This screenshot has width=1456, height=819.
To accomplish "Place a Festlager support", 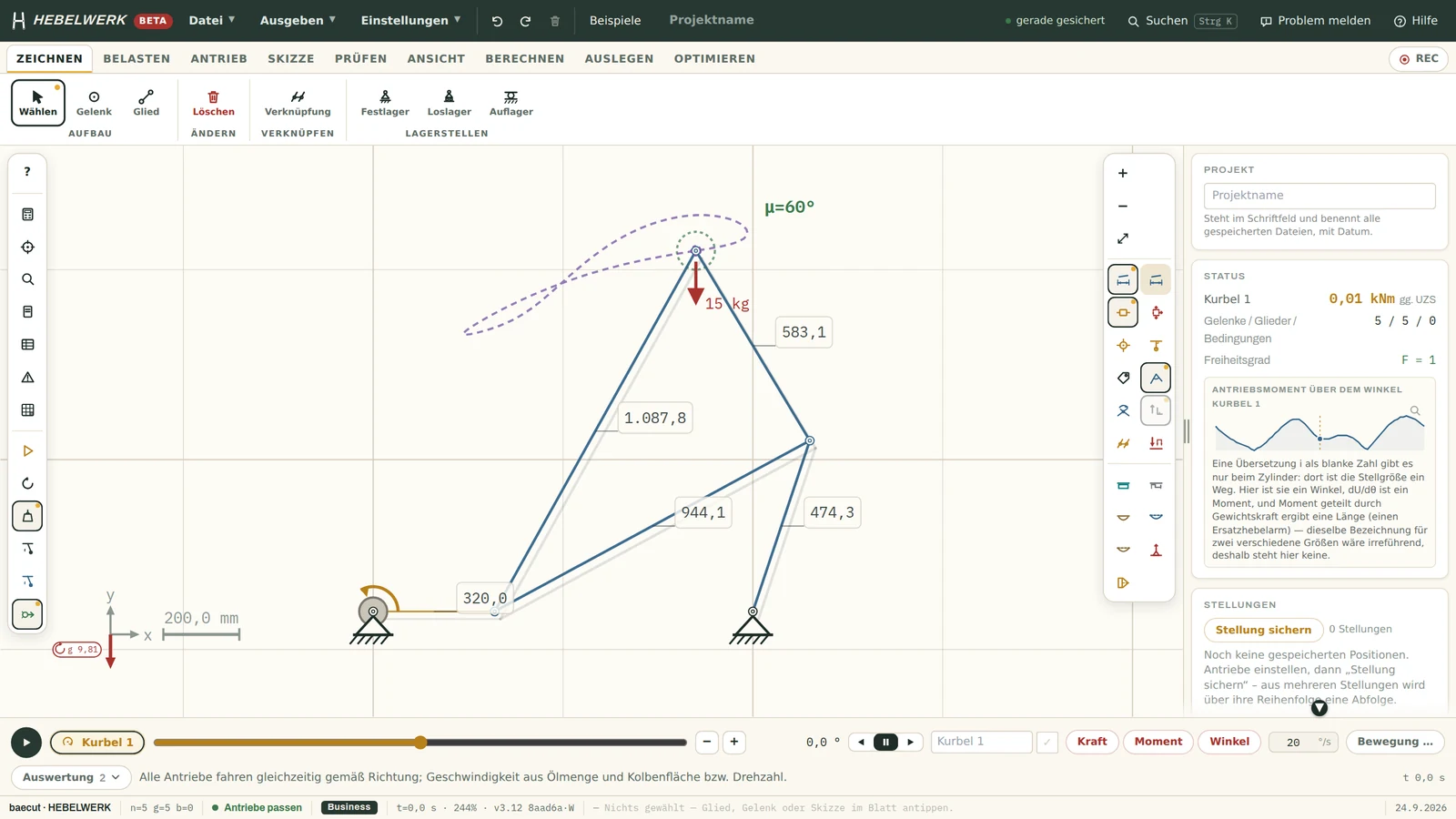I will coord(385,103).
